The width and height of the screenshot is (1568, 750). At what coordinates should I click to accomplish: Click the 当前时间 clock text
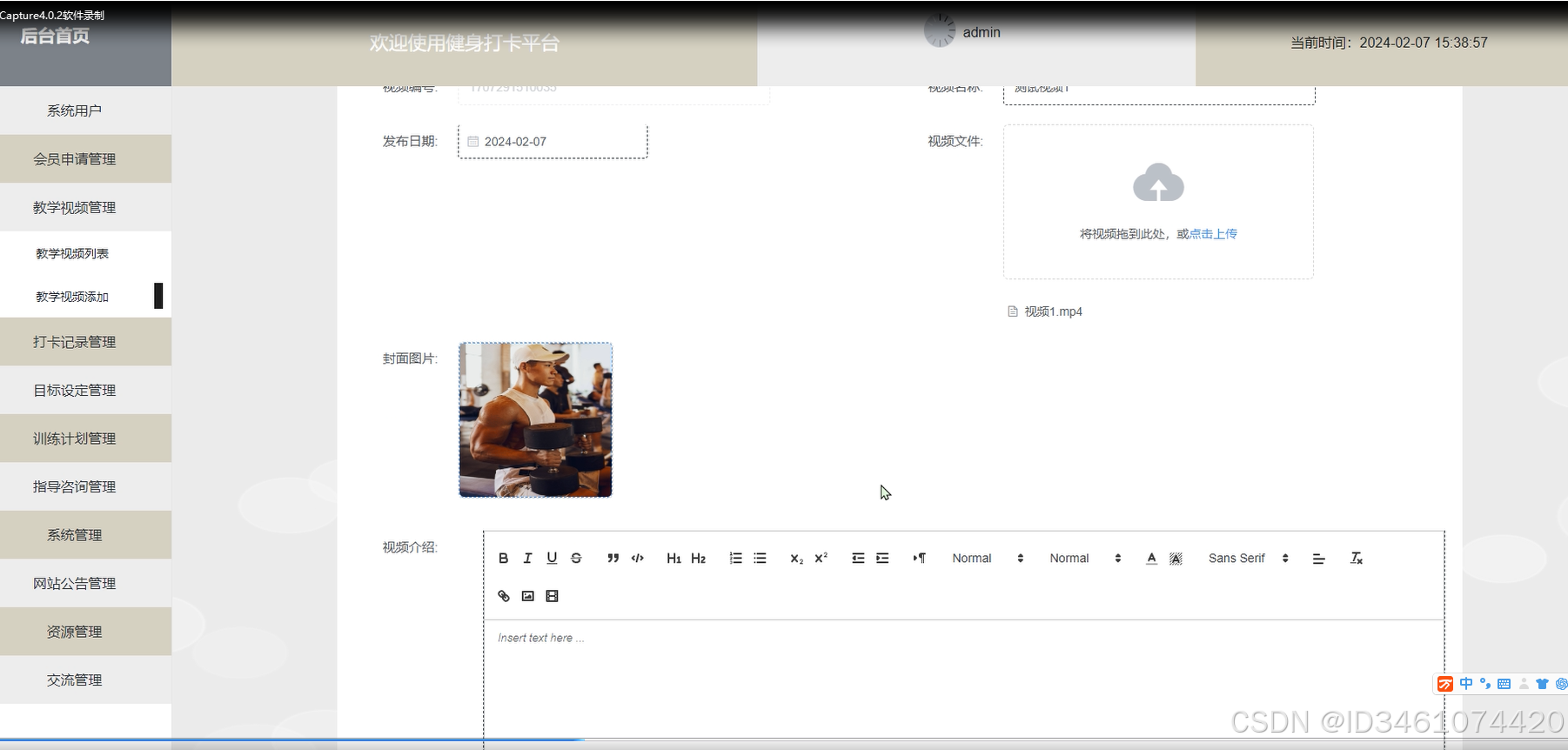(x=1389, y=43)
